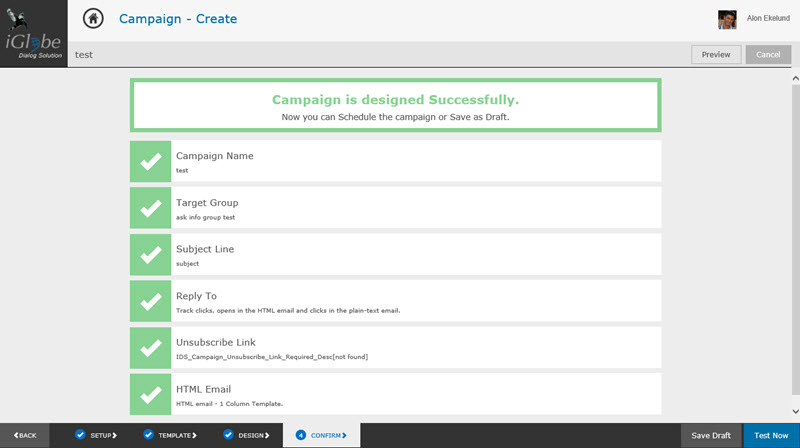Click the Unsubscribe Link green checkmark
Screen dimensions: 800x448
click(x=151, y=348)
